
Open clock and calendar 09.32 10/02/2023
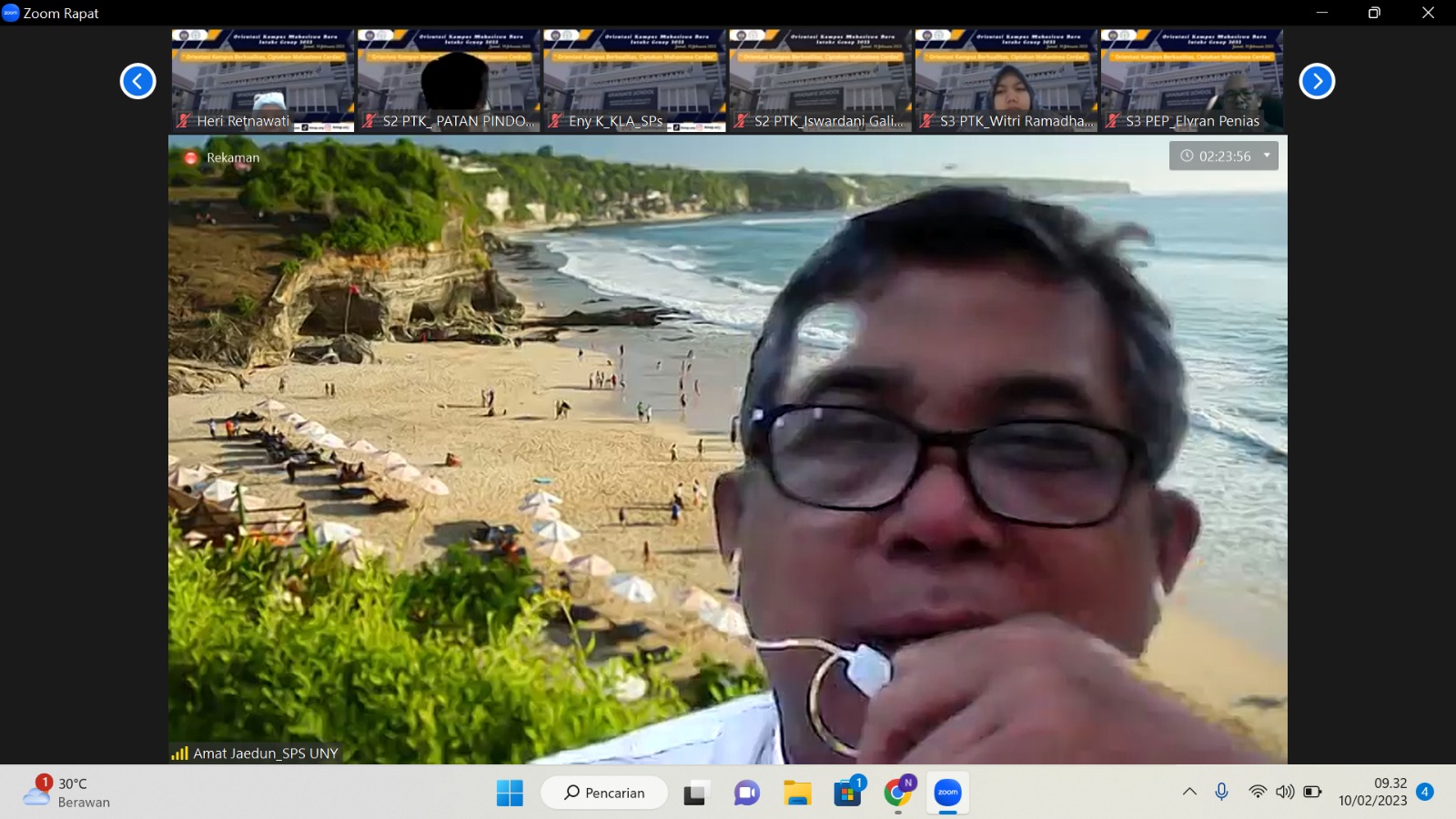pos(1372,792)
